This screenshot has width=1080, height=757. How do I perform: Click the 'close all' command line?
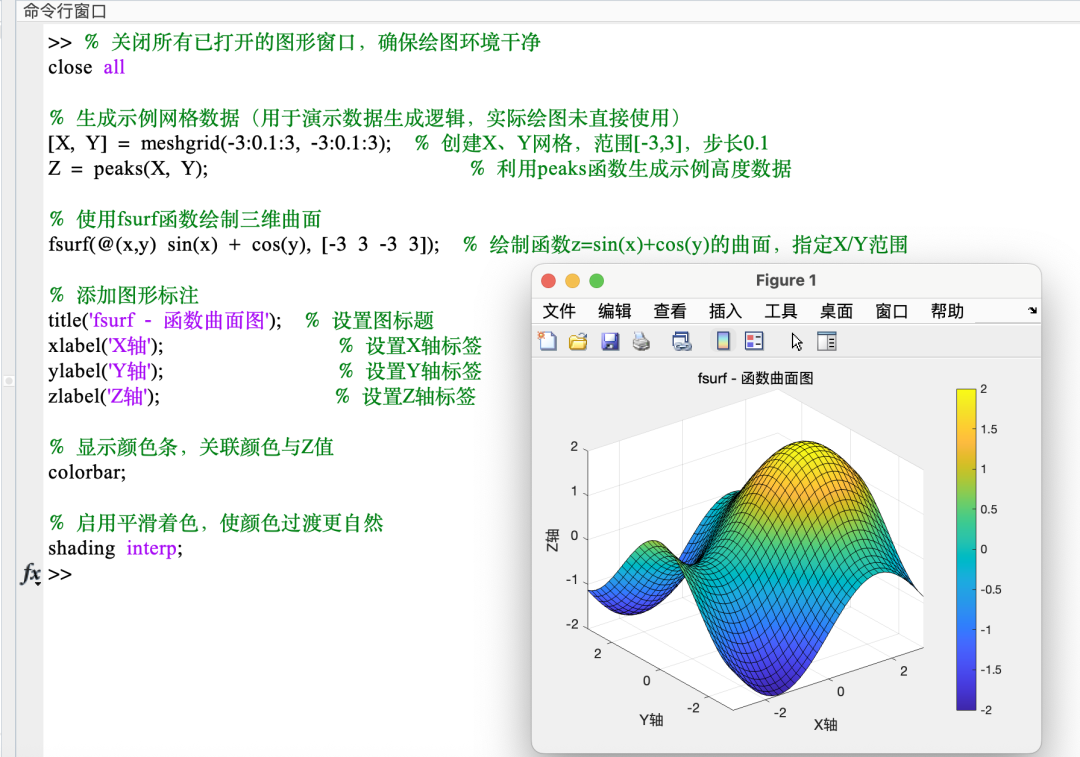coord(86,68)
